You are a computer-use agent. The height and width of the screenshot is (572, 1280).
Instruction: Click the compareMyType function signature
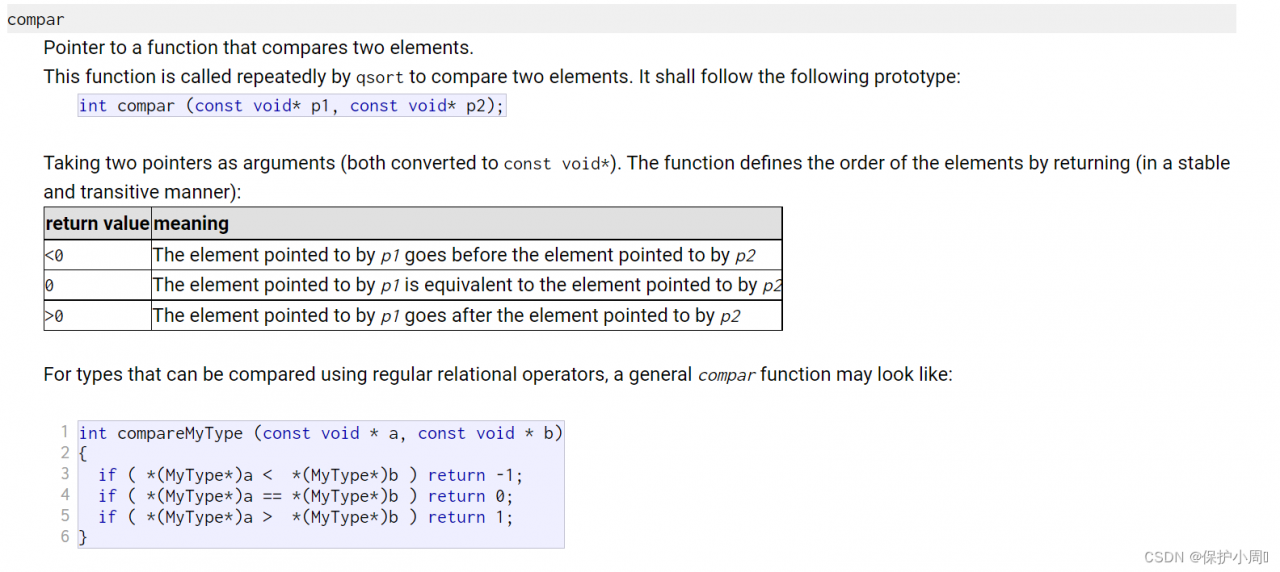click(x=321, y=433)
